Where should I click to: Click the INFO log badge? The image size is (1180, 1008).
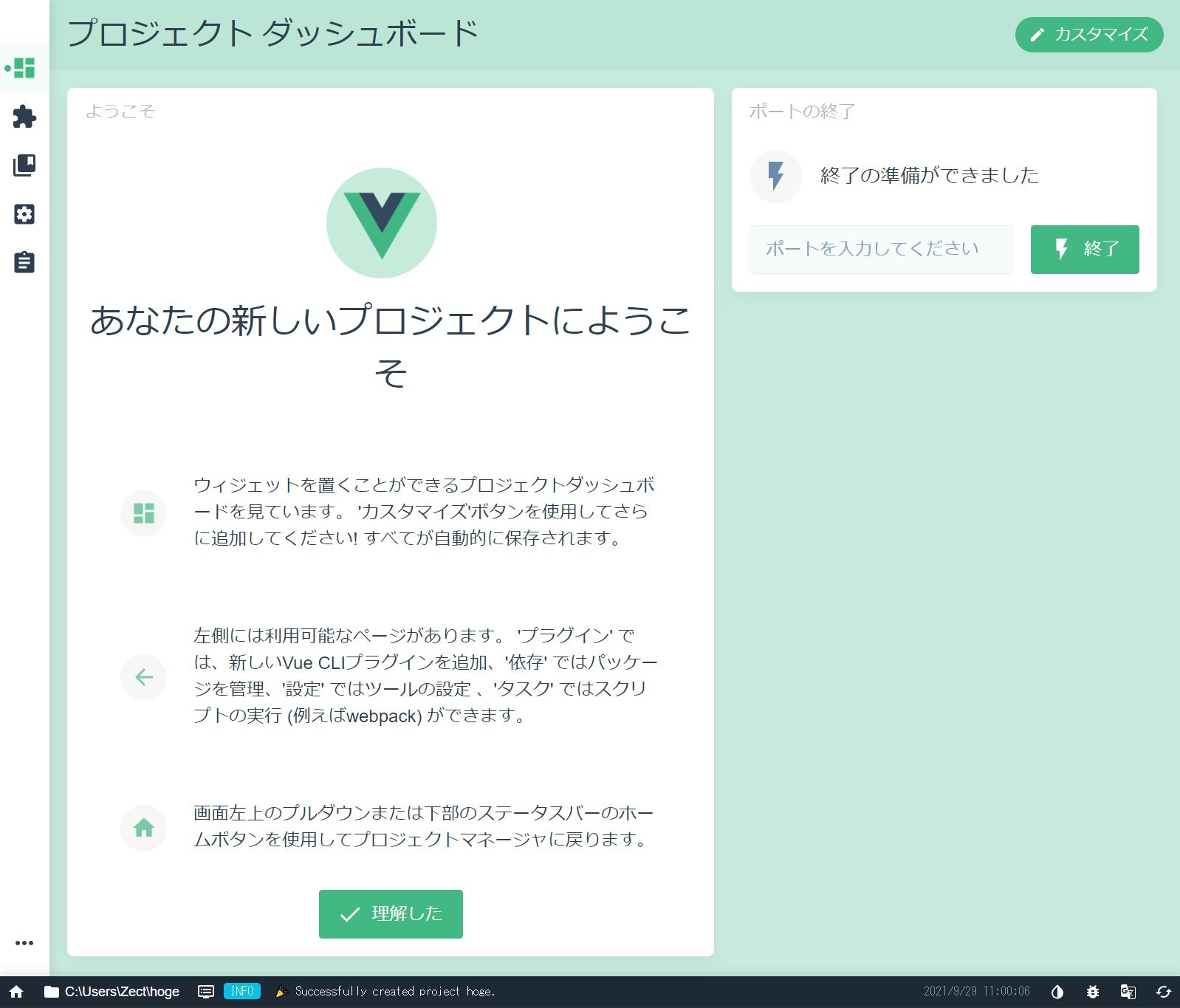(x=242, y=991)
